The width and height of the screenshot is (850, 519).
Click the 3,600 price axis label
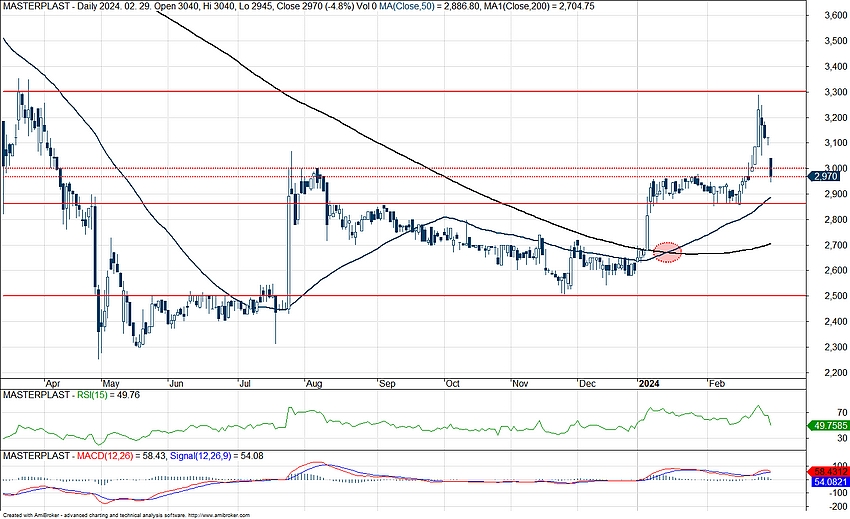834,15
